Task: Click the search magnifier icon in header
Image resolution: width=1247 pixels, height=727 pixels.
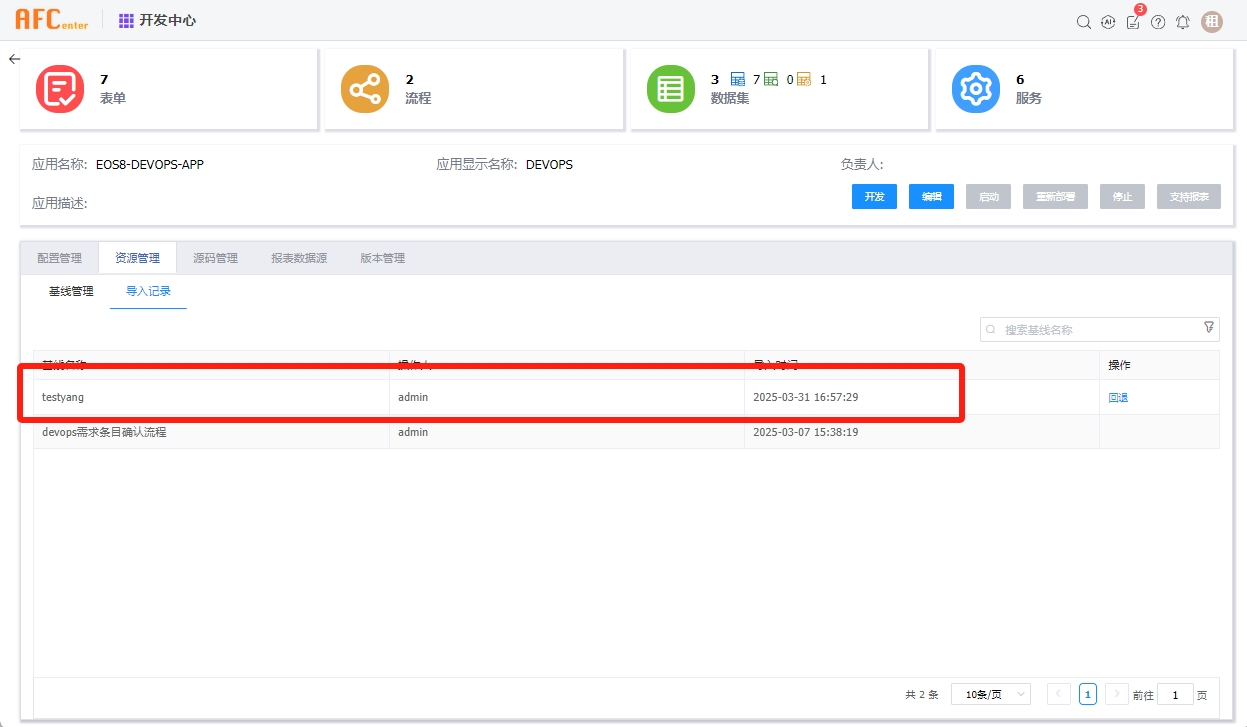Action: 1083,22
